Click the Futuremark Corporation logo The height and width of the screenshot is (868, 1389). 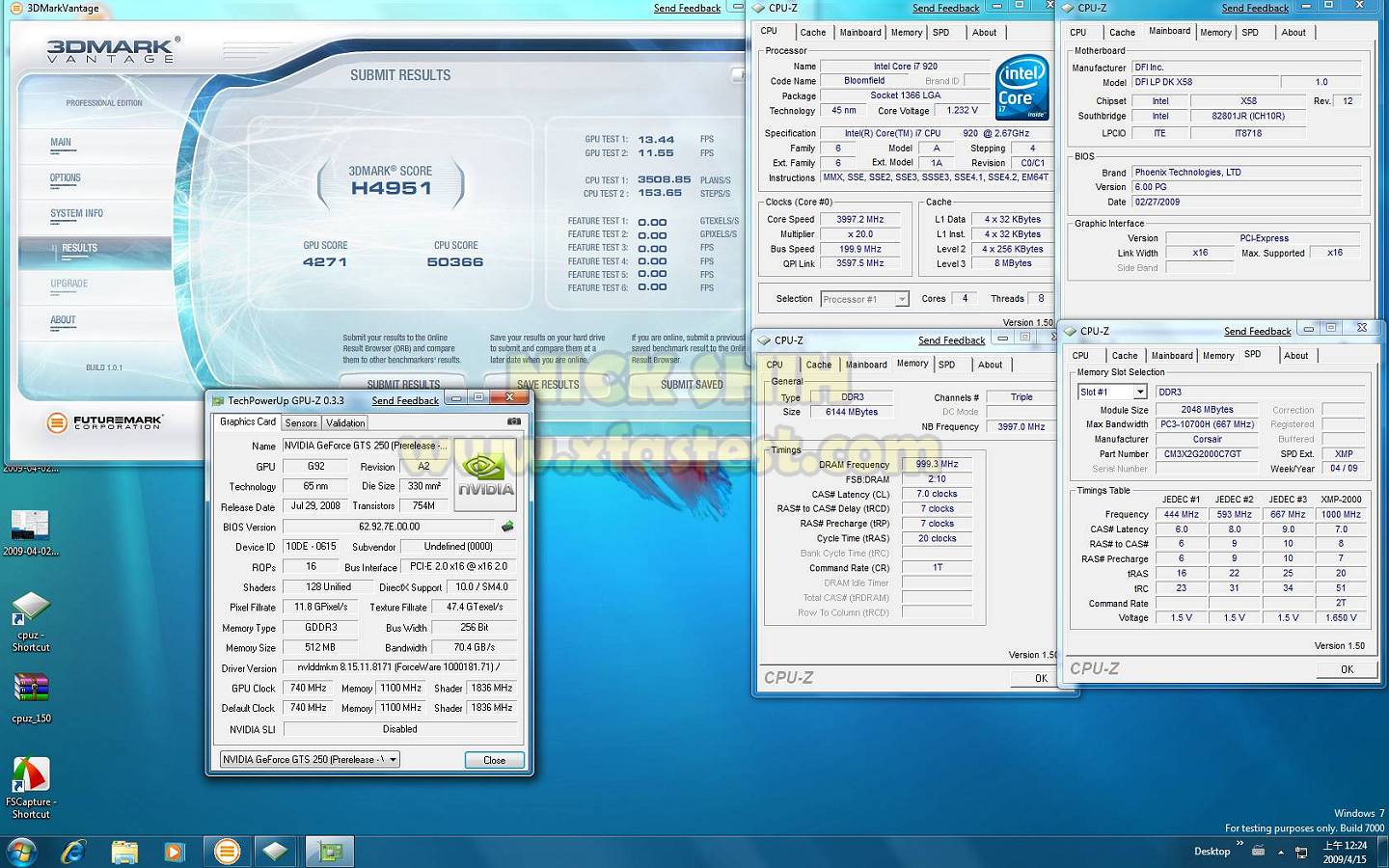105,422
